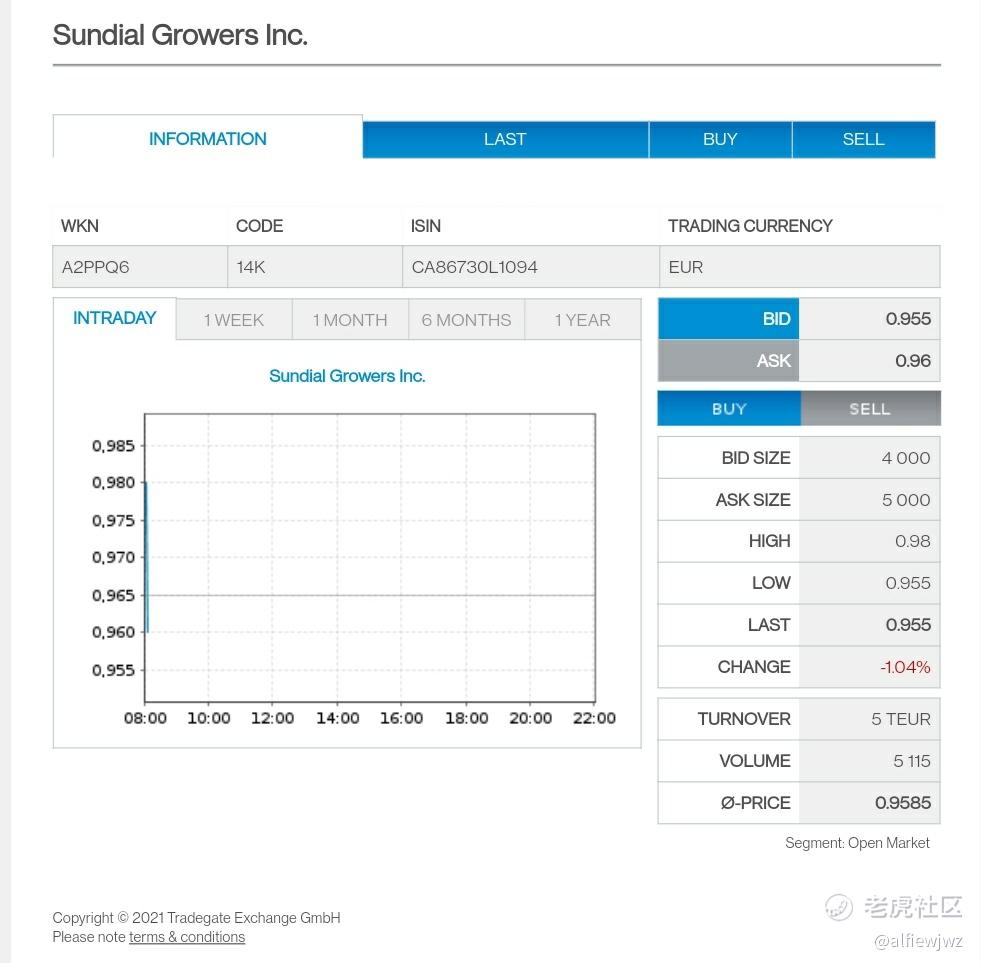Click the TRADING CURRENCY column header
Screen dimensions: 981x963
pos(750,226)
